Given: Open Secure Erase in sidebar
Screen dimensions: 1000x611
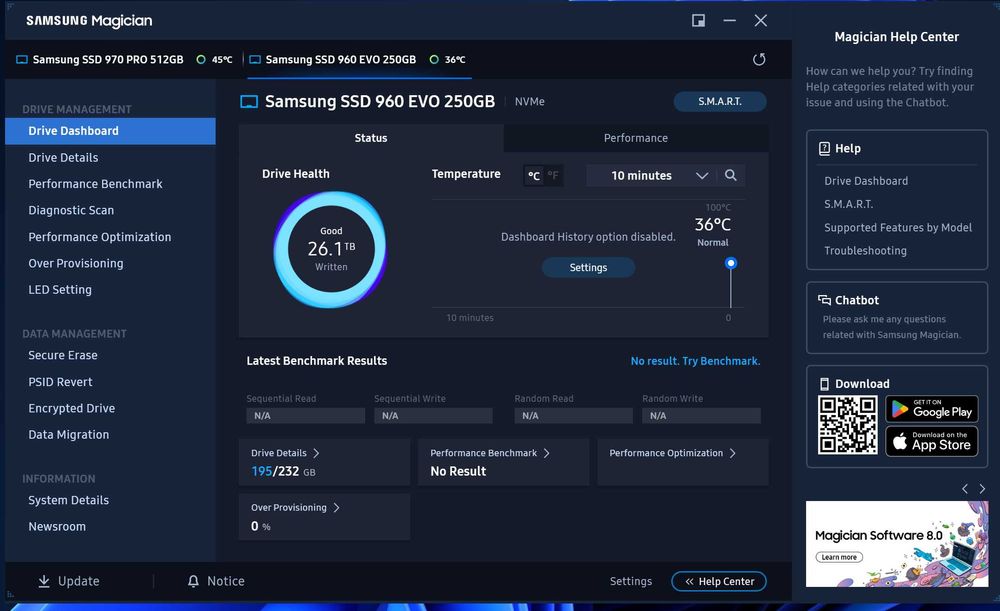Looking at the screenshot, I should click(x=62, y=355).
